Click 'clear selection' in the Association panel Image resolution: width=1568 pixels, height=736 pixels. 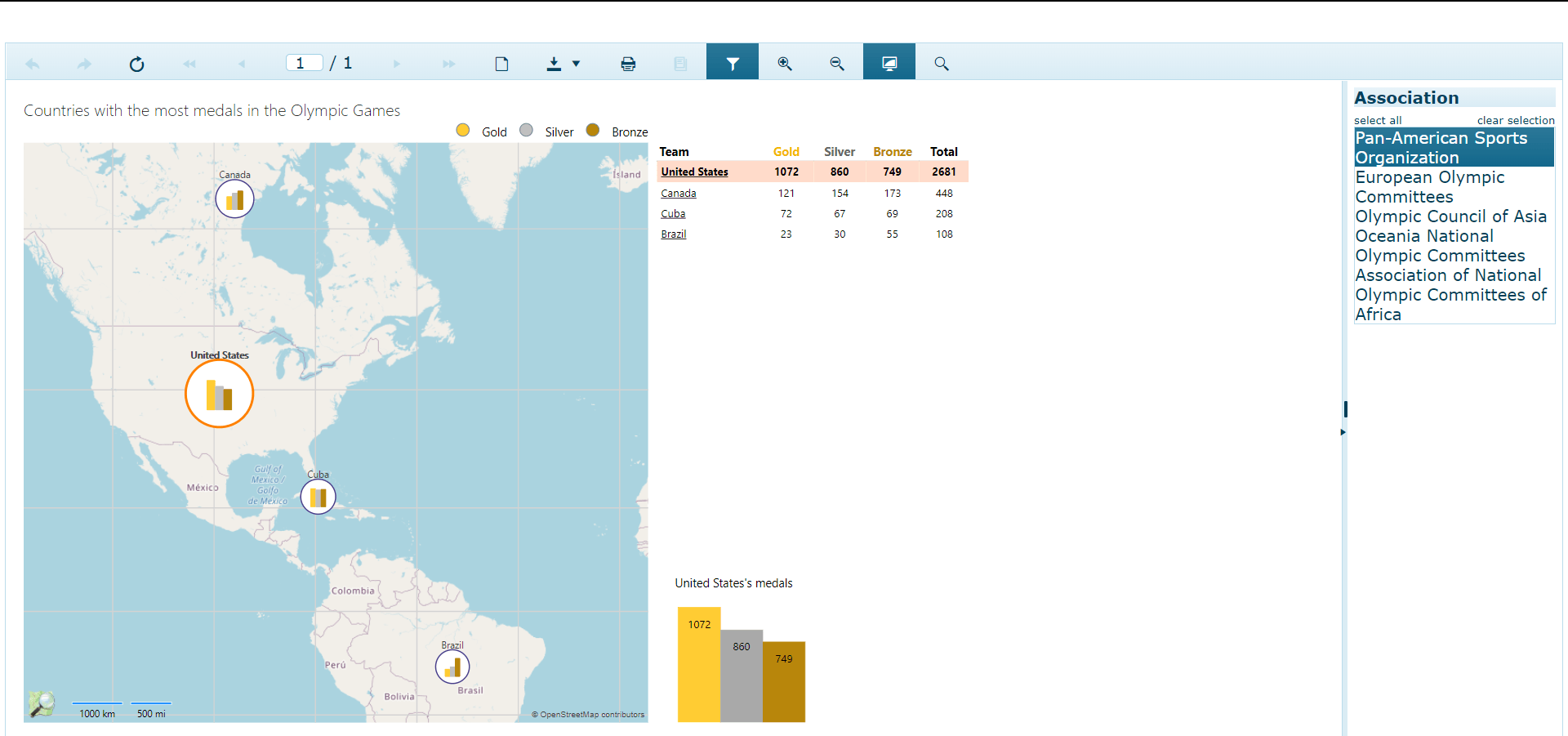tap(1516, 120)
